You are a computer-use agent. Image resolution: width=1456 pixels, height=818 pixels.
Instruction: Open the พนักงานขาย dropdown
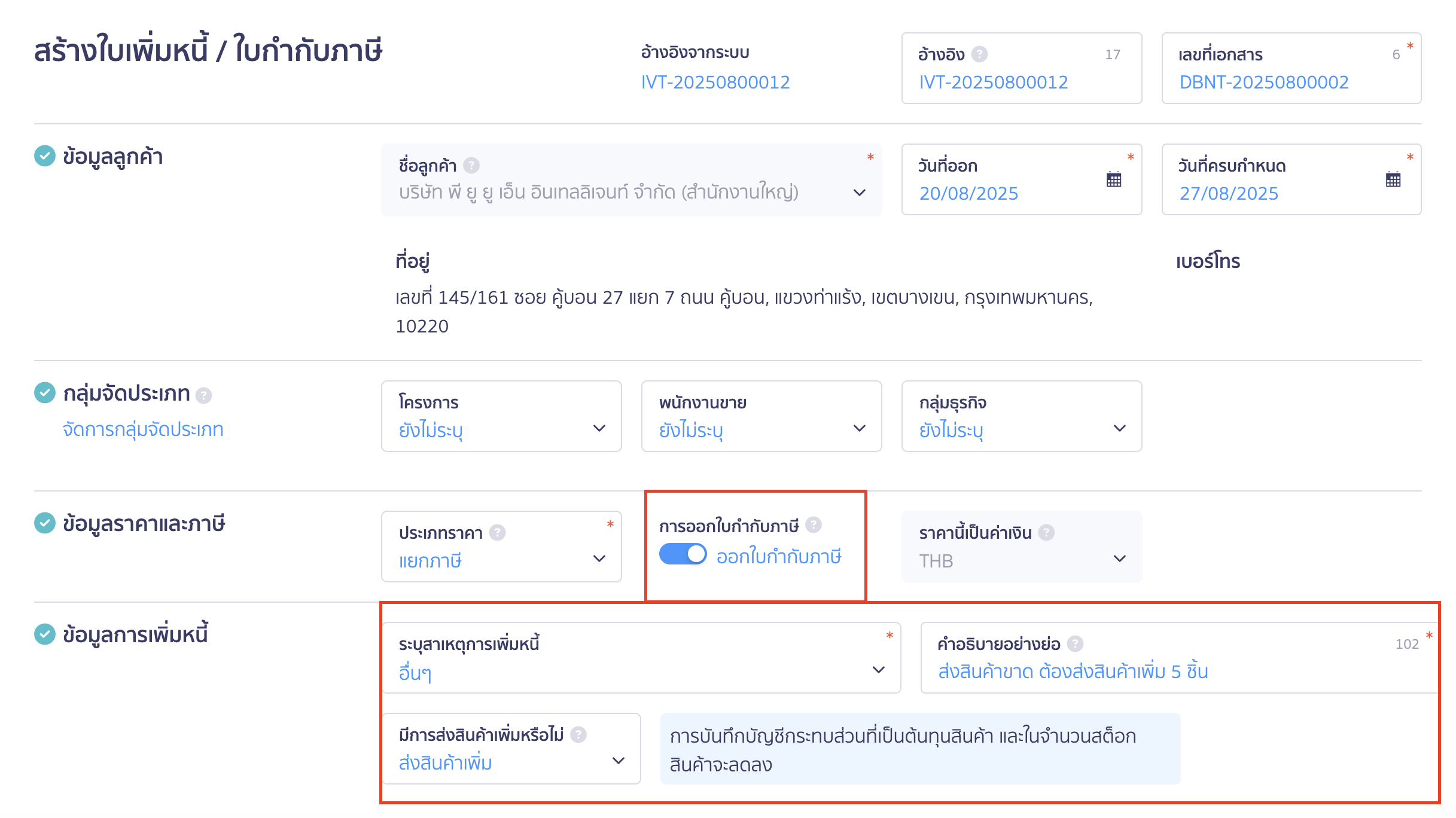(x=761, y=416)
